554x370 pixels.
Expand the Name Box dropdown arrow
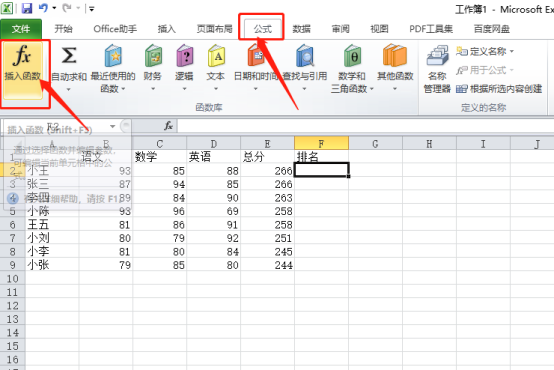click(x=112, y=126)
